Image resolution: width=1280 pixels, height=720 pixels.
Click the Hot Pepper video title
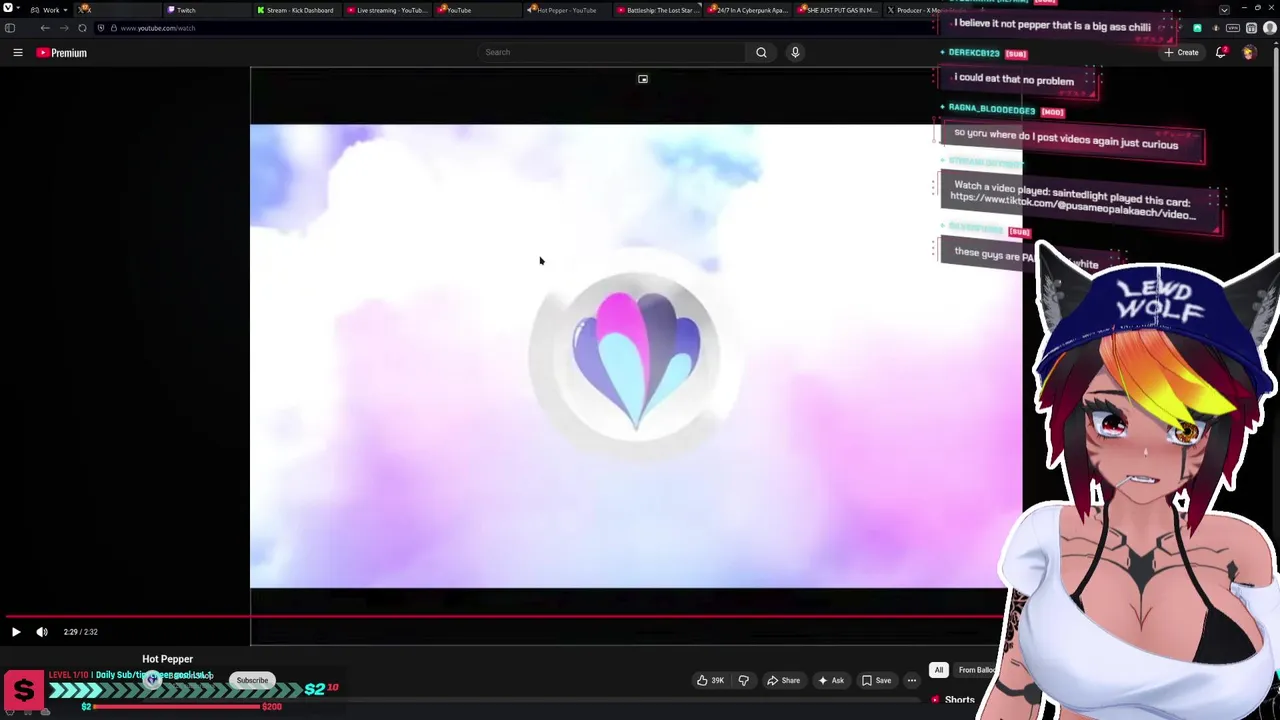pyautogui.click(x=167, y=659)
